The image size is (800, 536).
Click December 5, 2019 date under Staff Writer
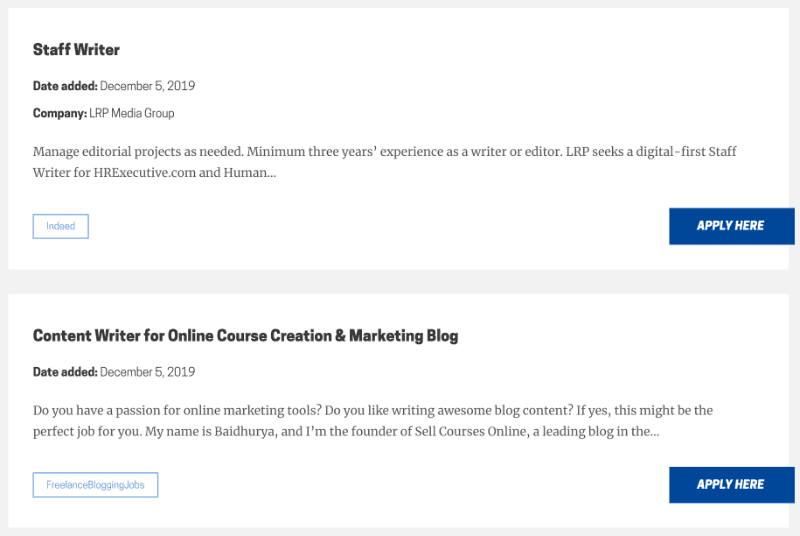147,86
